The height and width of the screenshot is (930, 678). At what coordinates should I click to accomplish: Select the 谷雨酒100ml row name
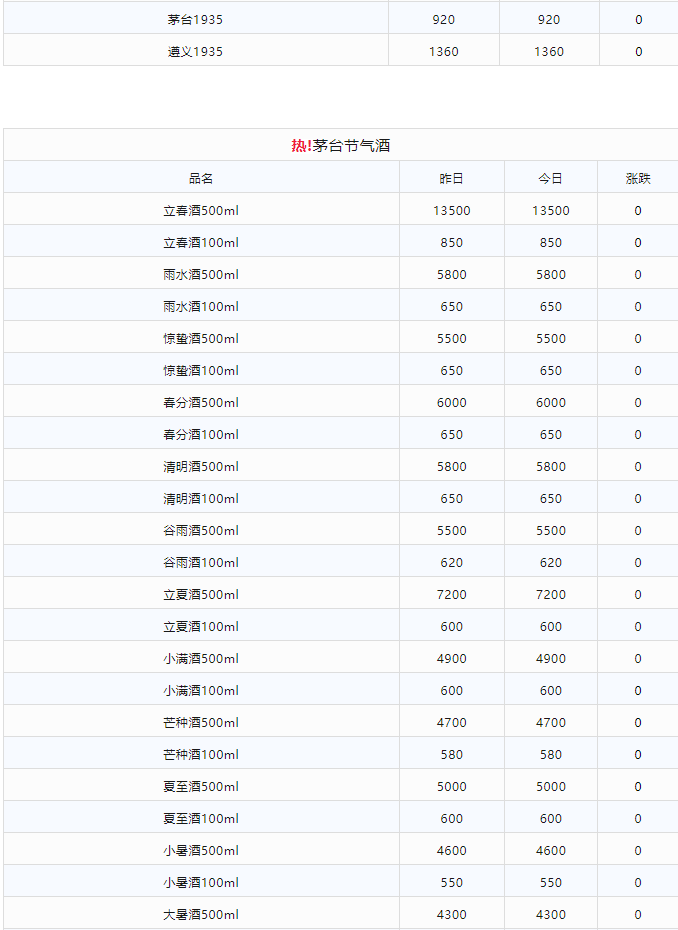pyautogui.click(x=201, y=563)
